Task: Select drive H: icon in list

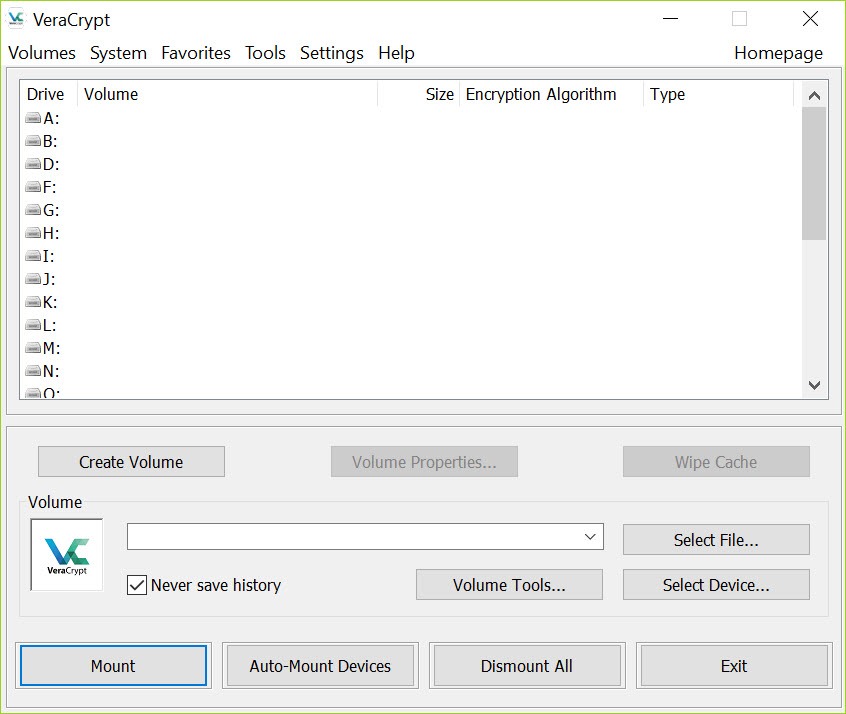Action: tap(33, 233)
